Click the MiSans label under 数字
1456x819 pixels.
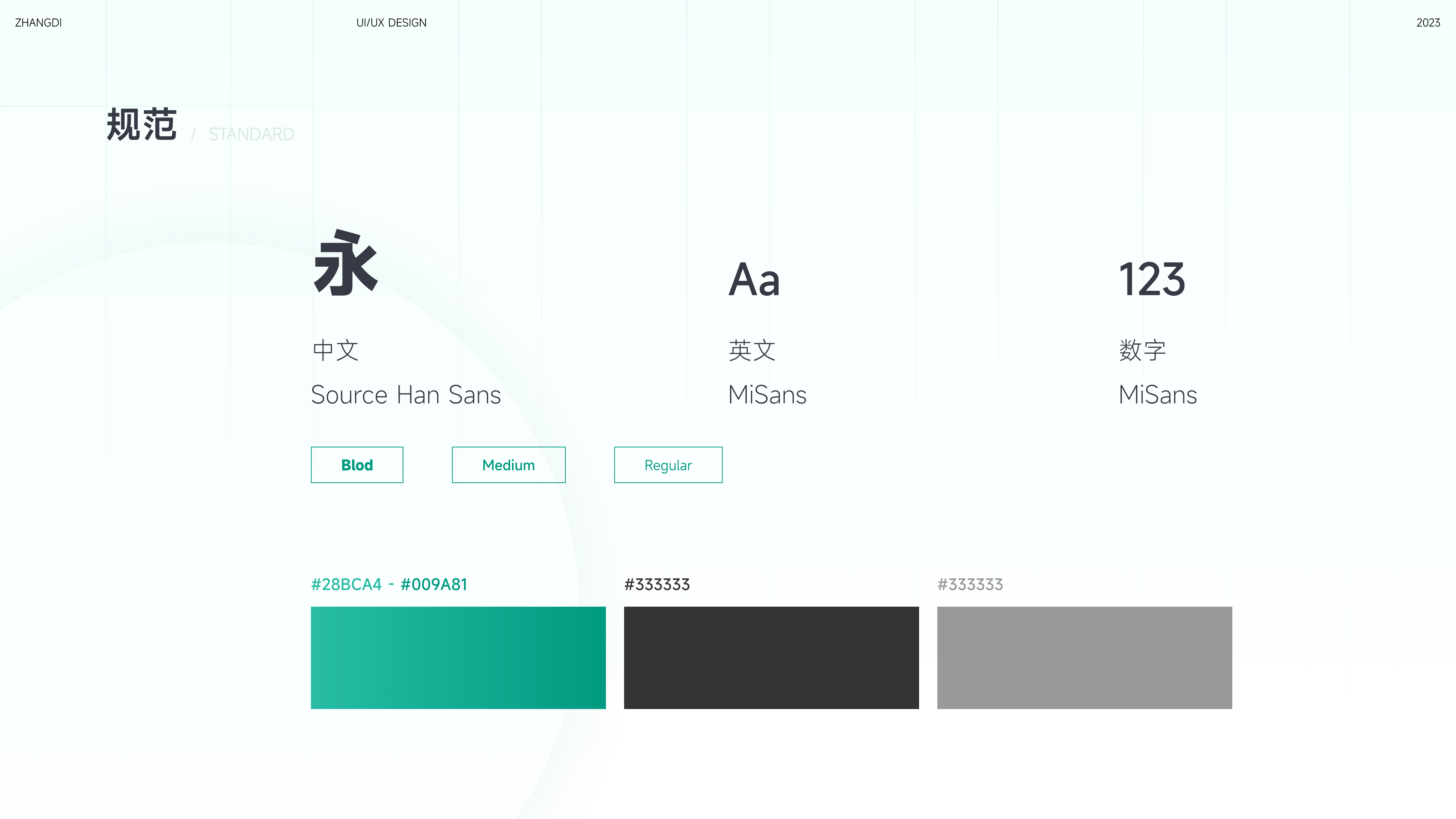1157,395
